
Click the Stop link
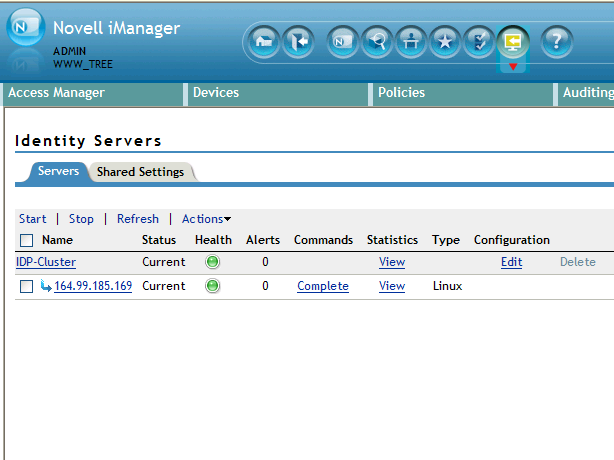pyautogui.click(x=81, y=219)
